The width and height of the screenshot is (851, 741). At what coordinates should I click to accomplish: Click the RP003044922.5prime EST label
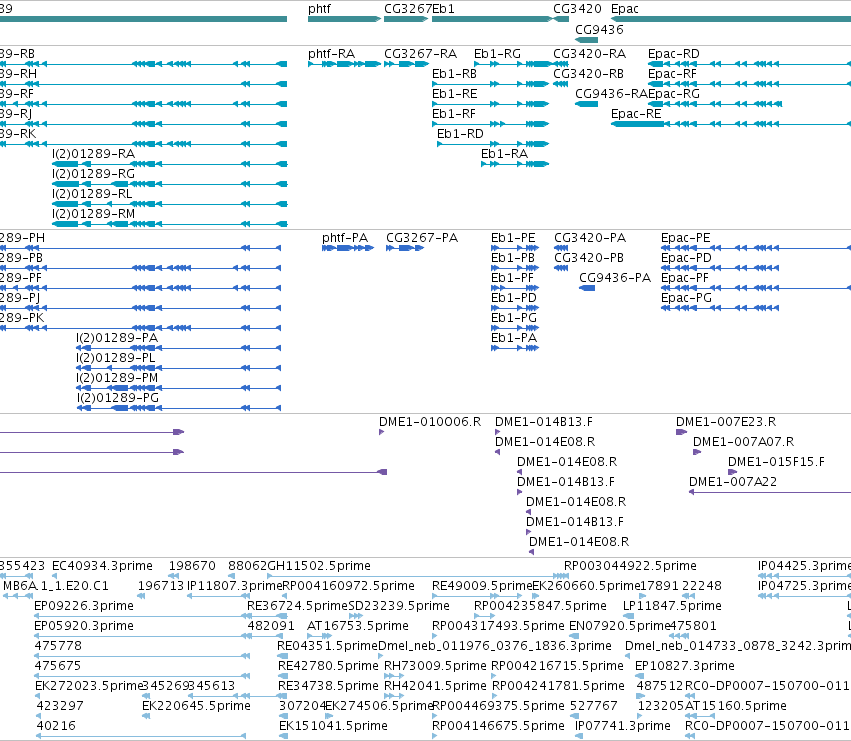pos(630,566)
